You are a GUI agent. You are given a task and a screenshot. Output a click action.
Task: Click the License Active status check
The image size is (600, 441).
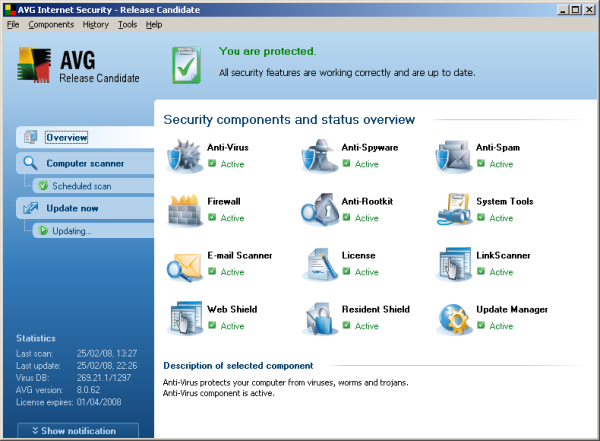point(346,271)
